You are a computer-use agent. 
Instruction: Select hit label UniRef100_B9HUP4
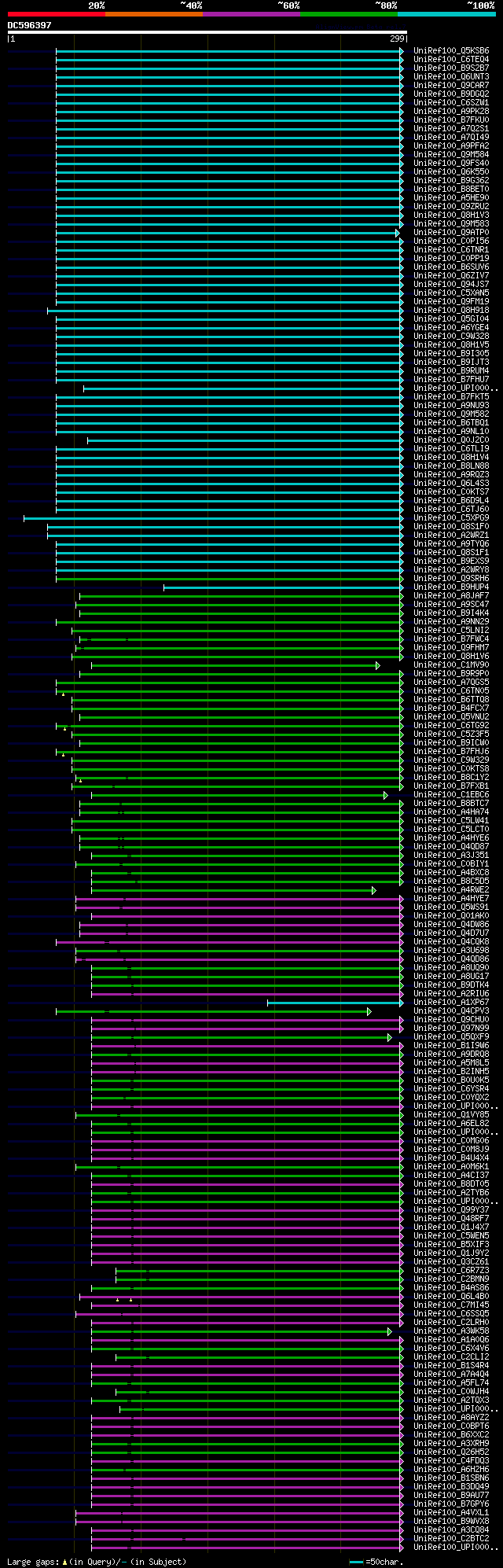pos(451,587)
